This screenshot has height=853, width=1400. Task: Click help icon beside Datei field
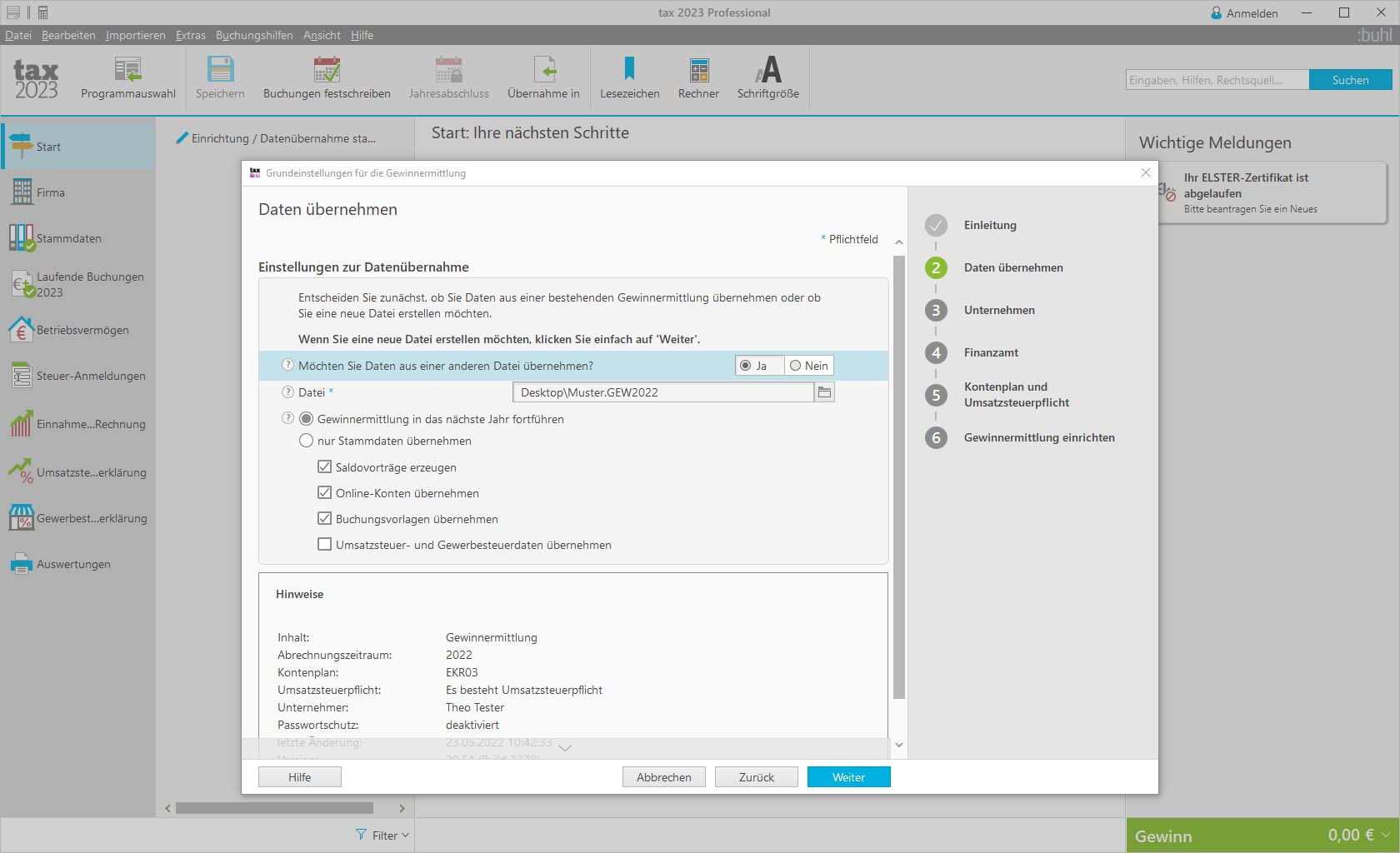tap(288, 392)
